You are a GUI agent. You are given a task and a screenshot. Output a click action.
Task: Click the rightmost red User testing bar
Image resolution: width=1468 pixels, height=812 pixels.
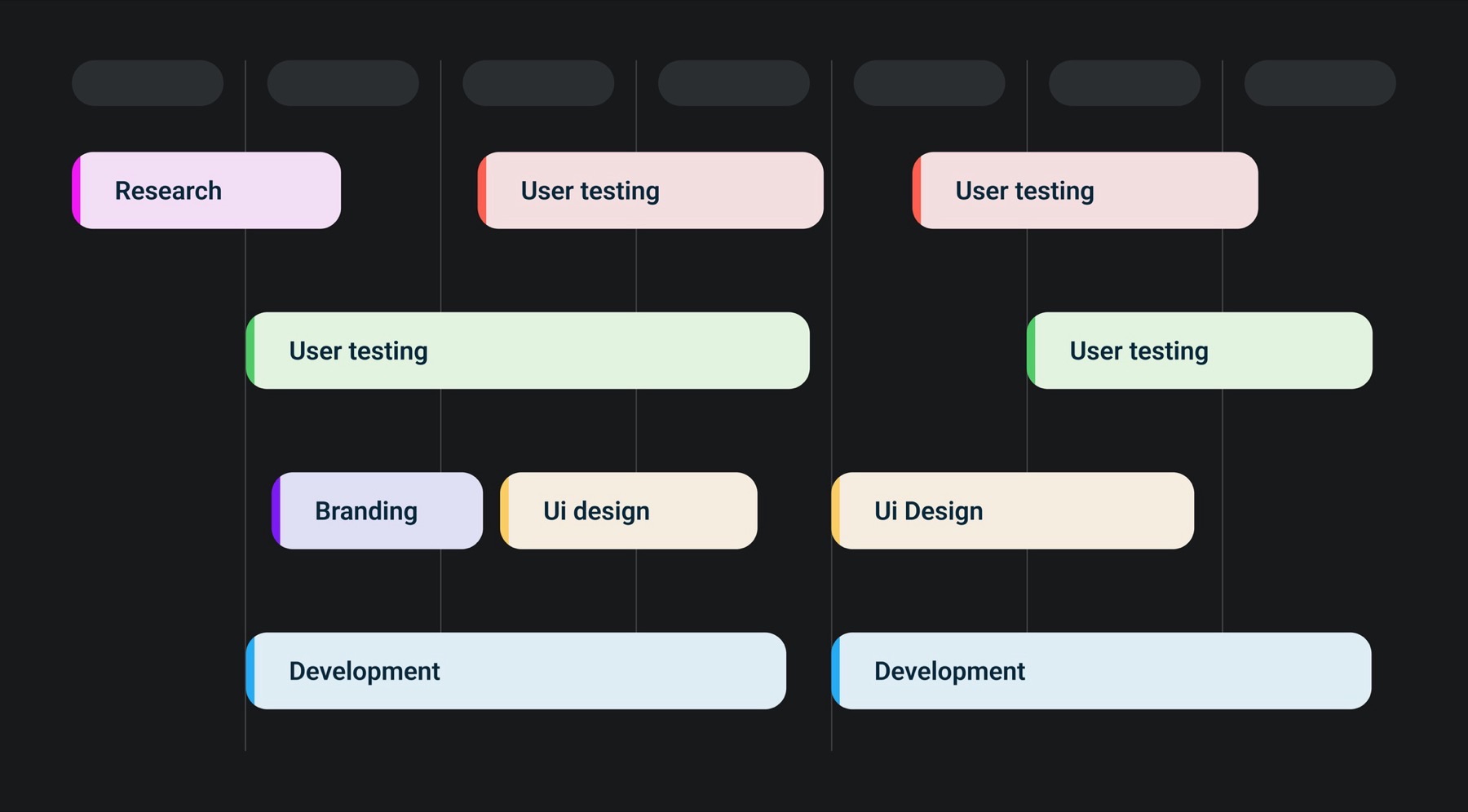[1085, 190]
